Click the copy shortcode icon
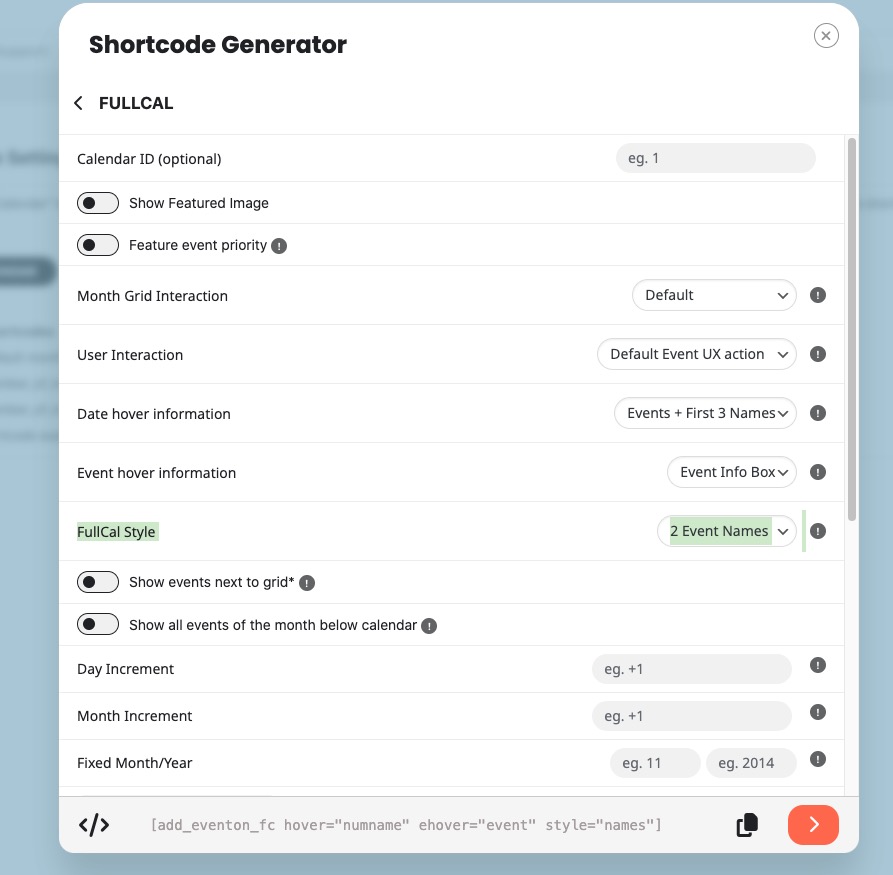This screenshot has height=875, width=893. [746, 825]
